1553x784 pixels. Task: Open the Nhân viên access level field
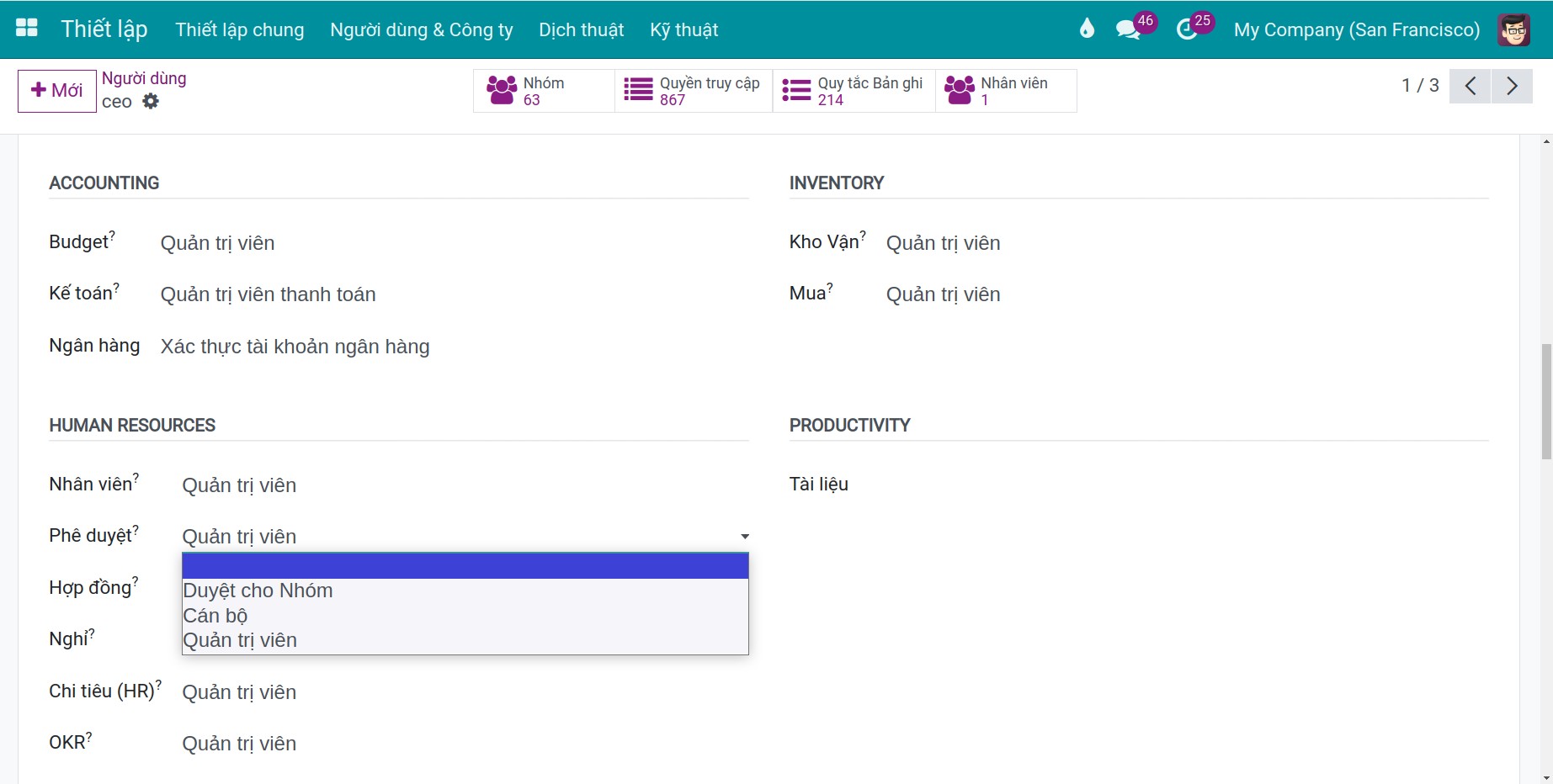(465, 485)
